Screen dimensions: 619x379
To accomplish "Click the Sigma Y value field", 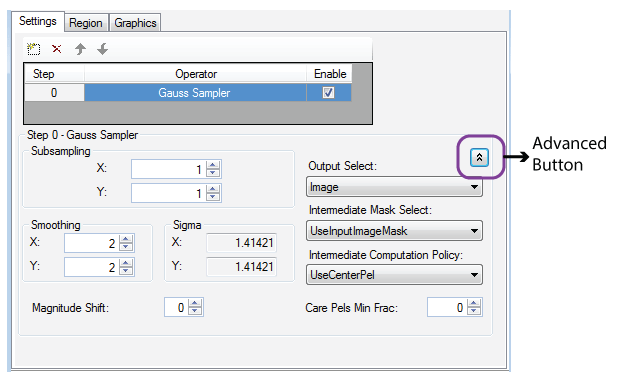I will pos(242,267).
